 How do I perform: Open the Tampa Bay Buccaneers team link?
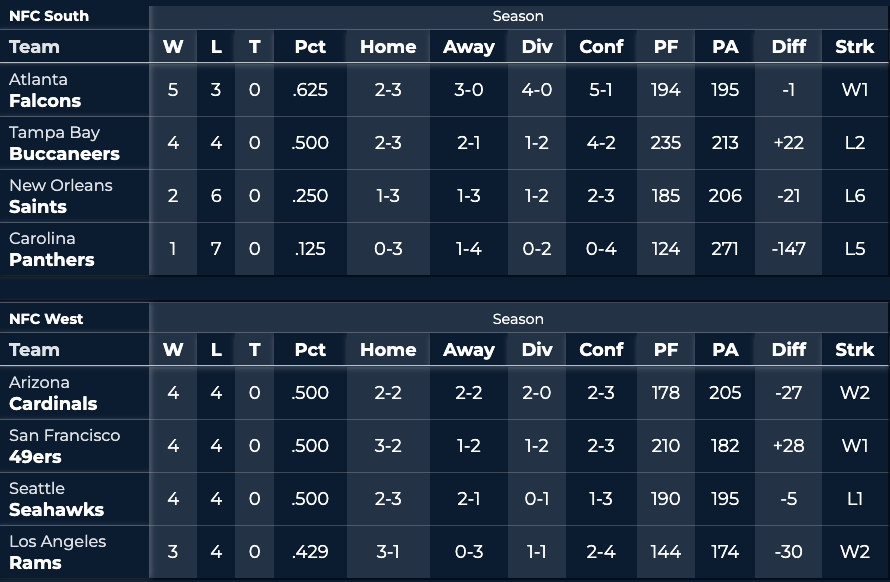[64, 143]
